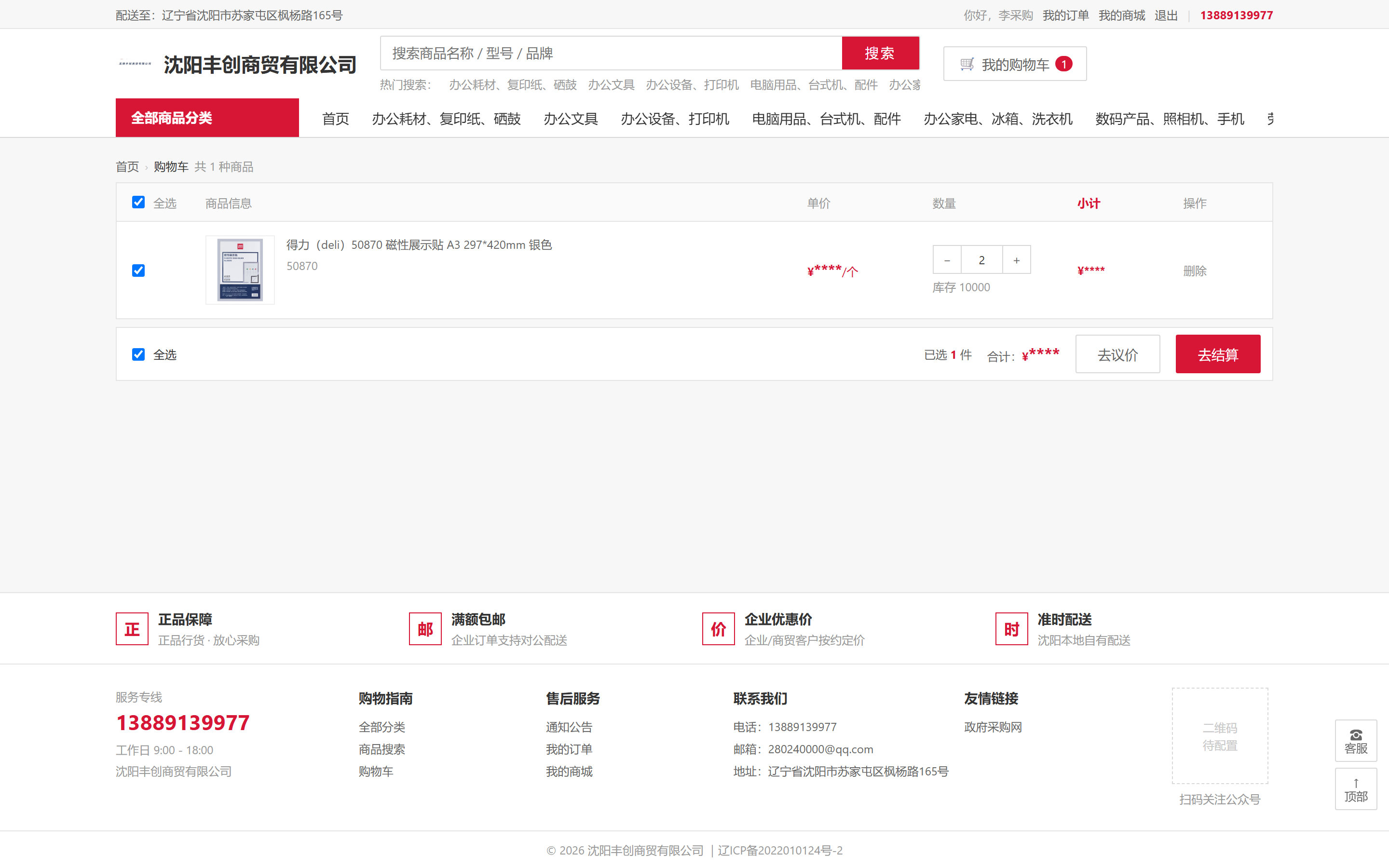Open product title 得力 50870 磁性展示贴
The width and height of the screenshot is (1389, 868).
coord(419,245)
